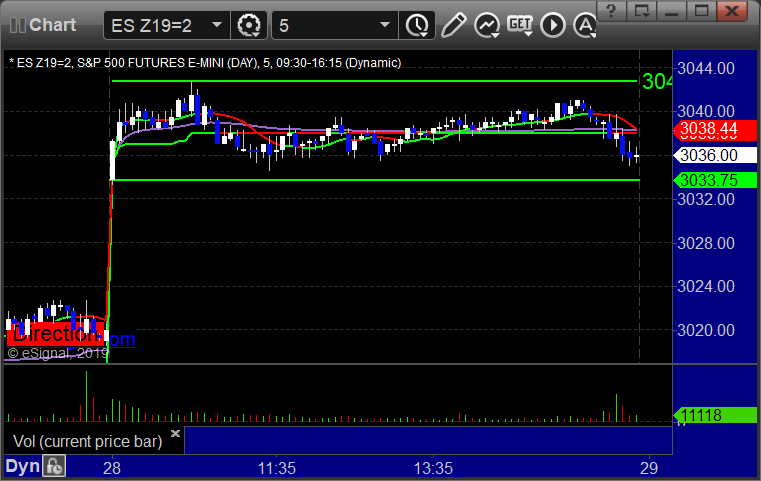Click the circled A alerts icon

tap(584, 25)
